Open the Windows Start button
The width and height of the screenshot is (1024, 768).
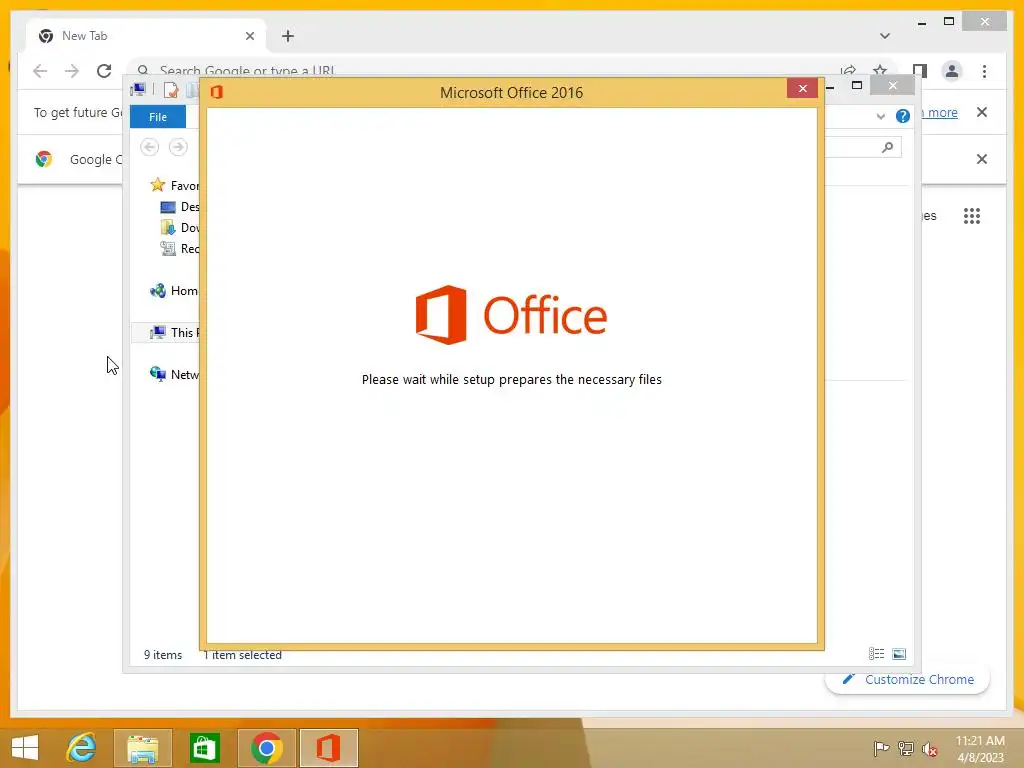pos(25,748)
